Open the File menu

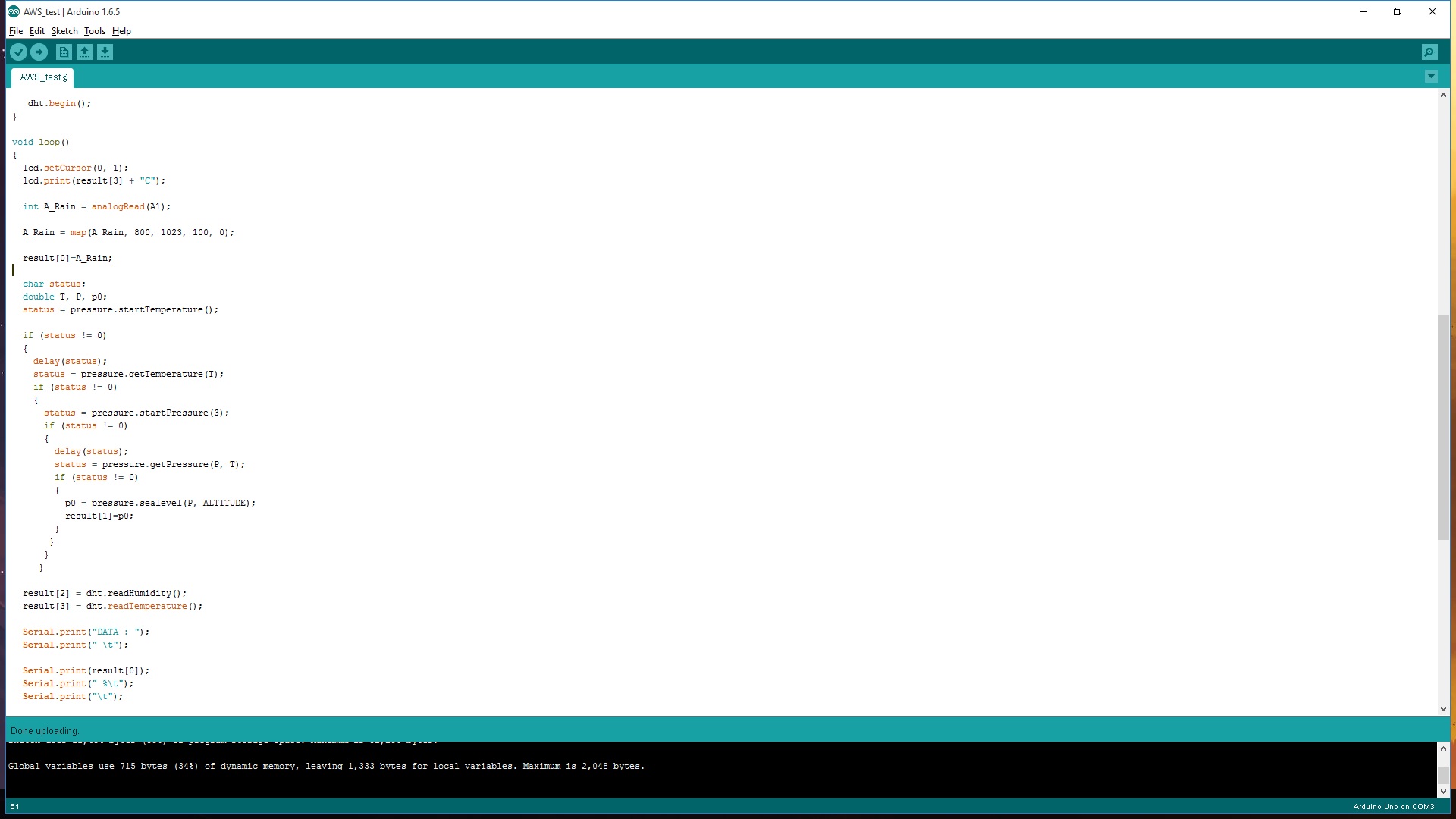tap(16, 31)
